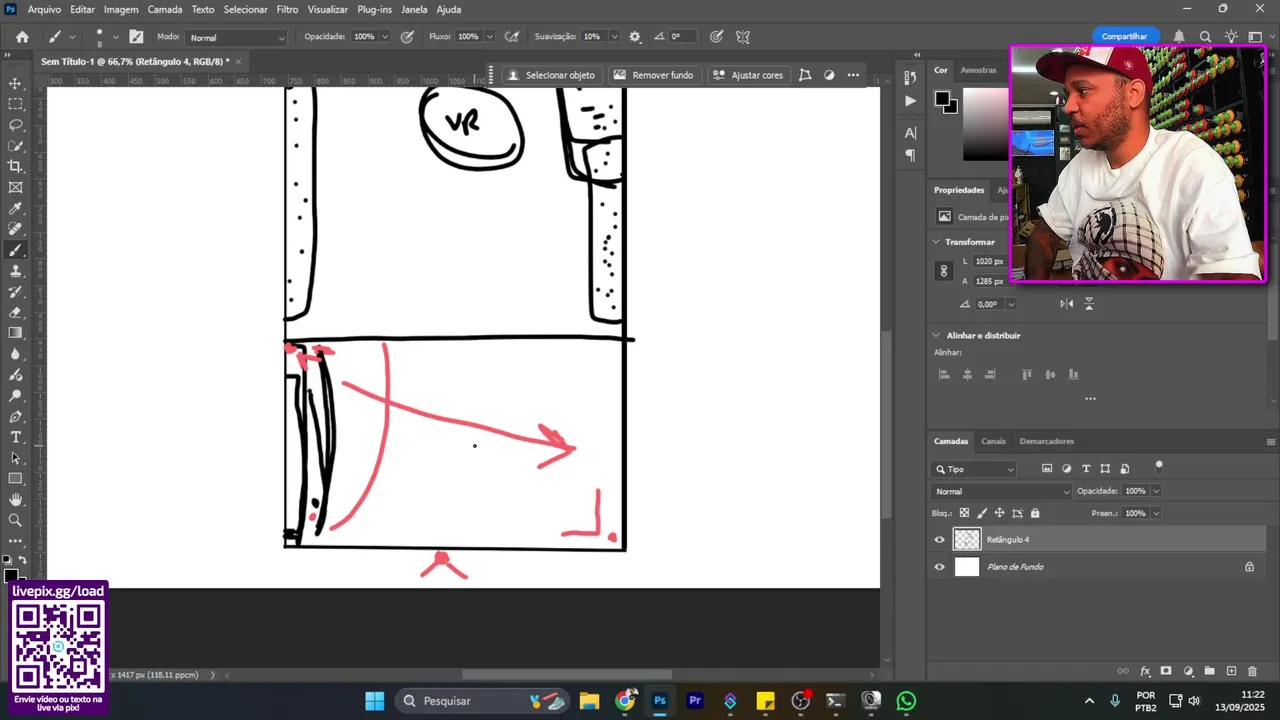Screen dimensions: 1280x720
Task: Add a layer style with fx icon
Action: [x=1146, y=671]
